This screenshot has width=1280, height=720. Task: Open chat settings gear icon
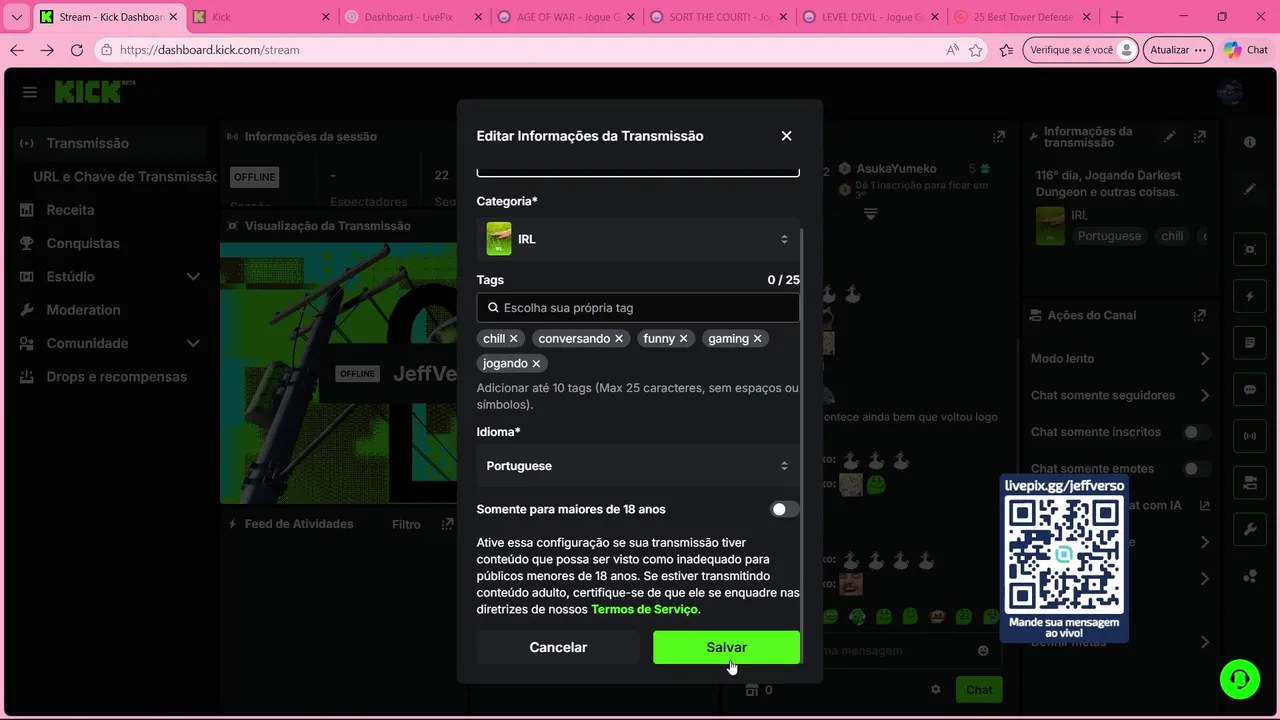tap(936, 689)
